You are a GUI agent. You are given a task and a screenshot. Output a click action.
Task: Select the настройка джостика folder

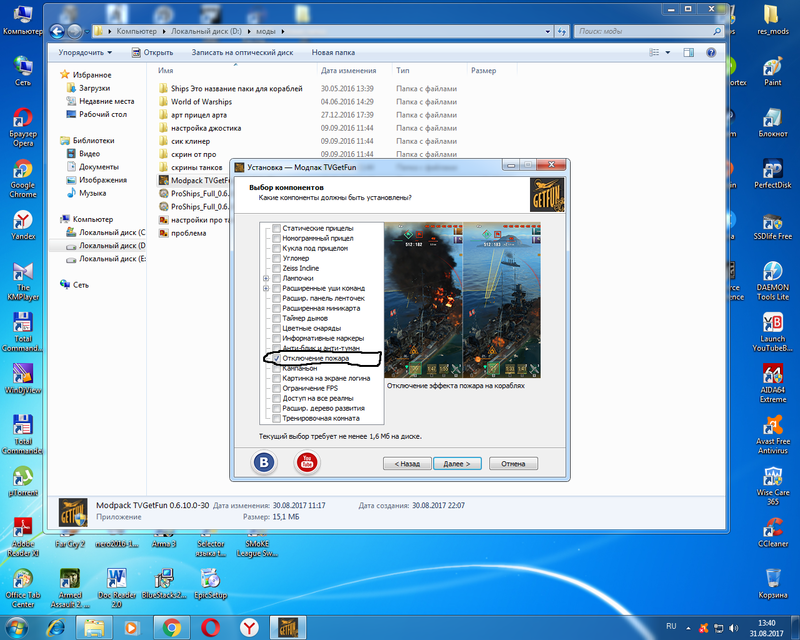[x=206, y=128]
